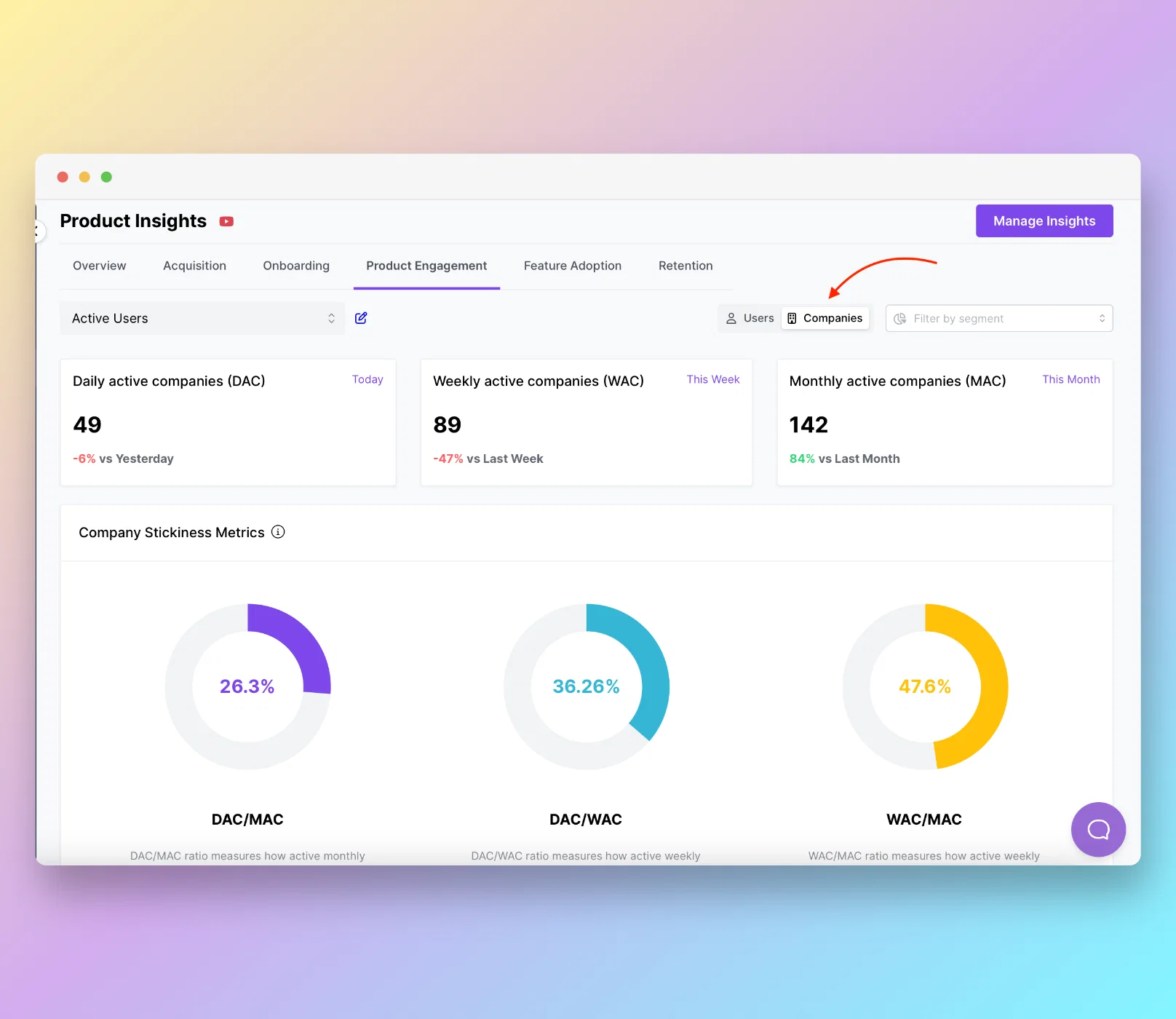Expand the Filter by segment dropdown

point(999,318)
